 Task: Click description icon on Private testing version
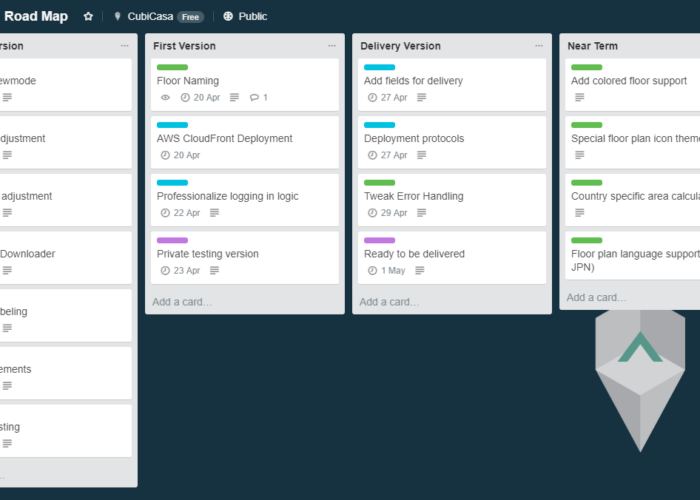pos(214,270)
